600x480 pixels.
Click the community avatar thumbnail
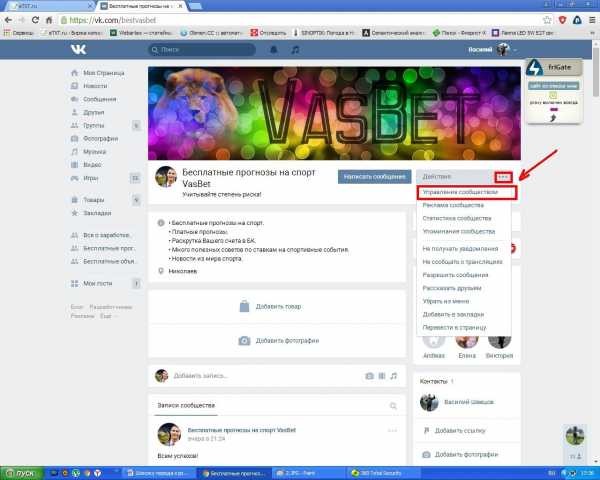click(x=166, y=176)
